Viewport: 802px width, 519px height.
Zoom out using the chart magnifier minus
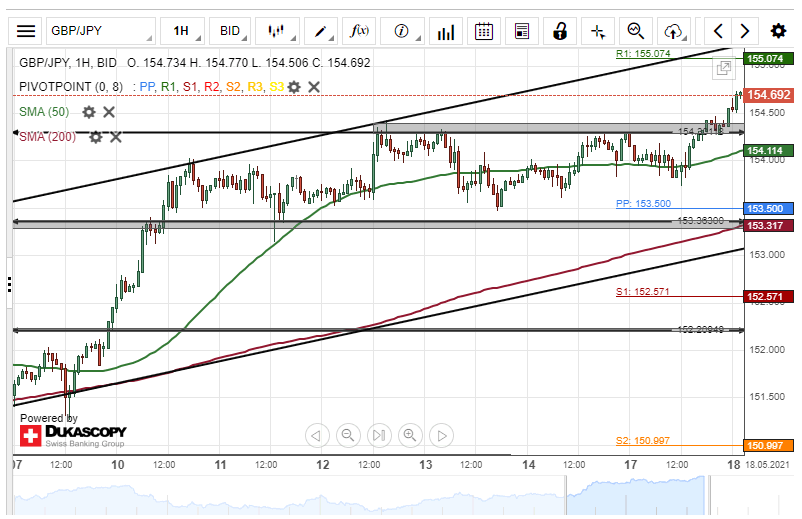click(x=348, y=435)
